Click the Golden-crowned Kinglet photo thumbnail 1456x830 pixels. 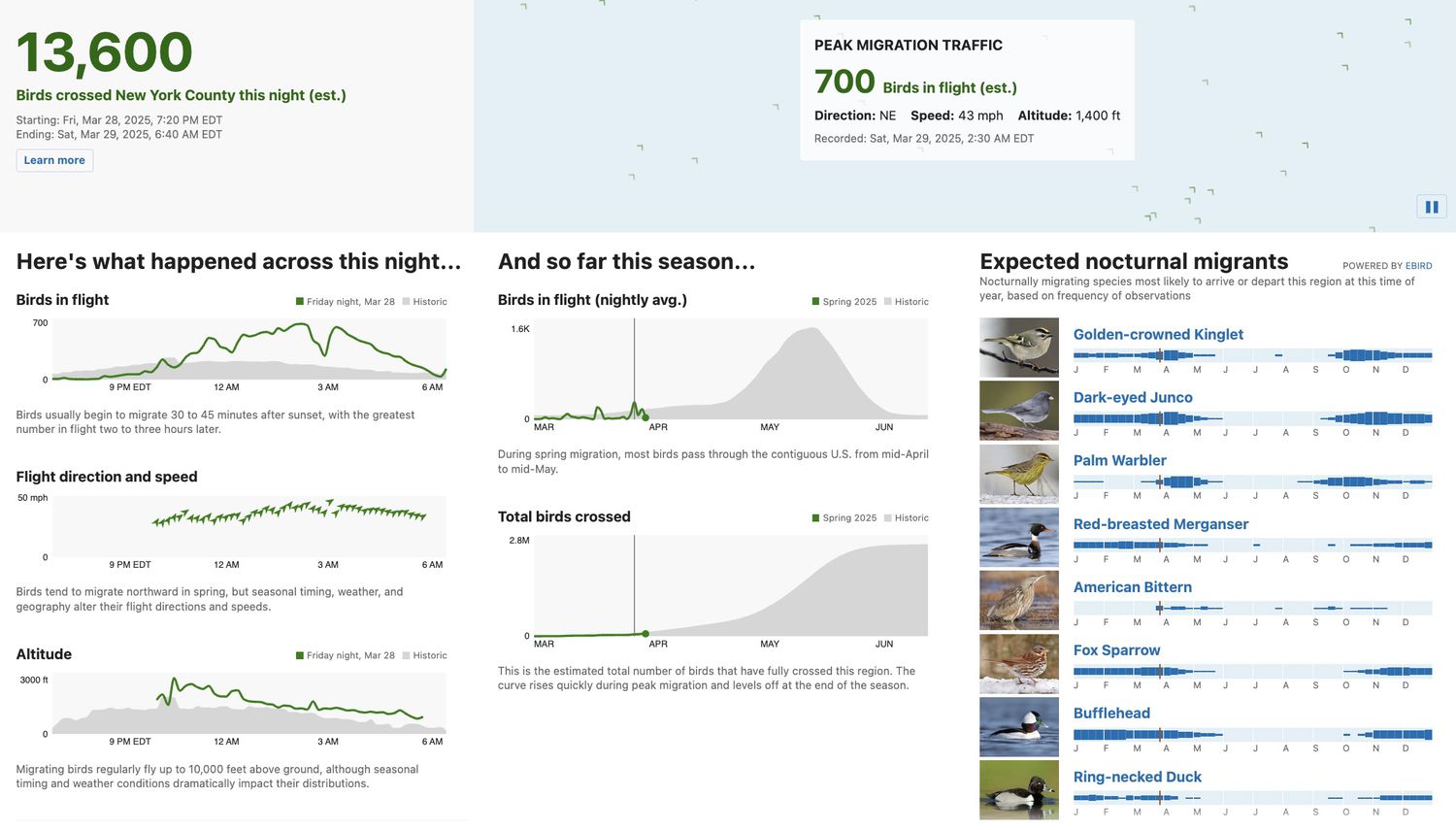pyautogui.click(x=1018, y=347)
